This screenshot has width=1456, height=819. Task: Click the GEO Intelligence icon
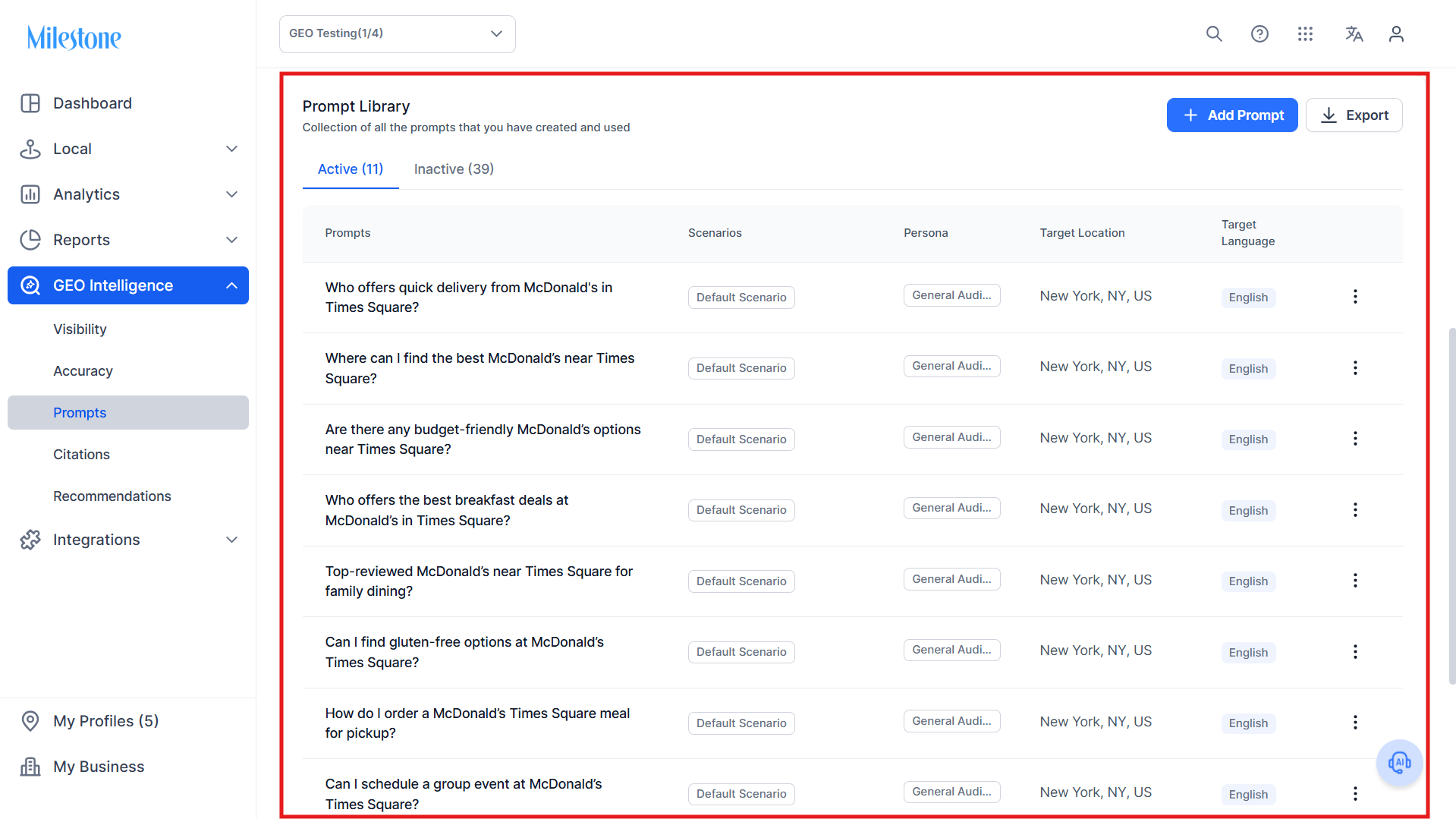tap(30, 285)
